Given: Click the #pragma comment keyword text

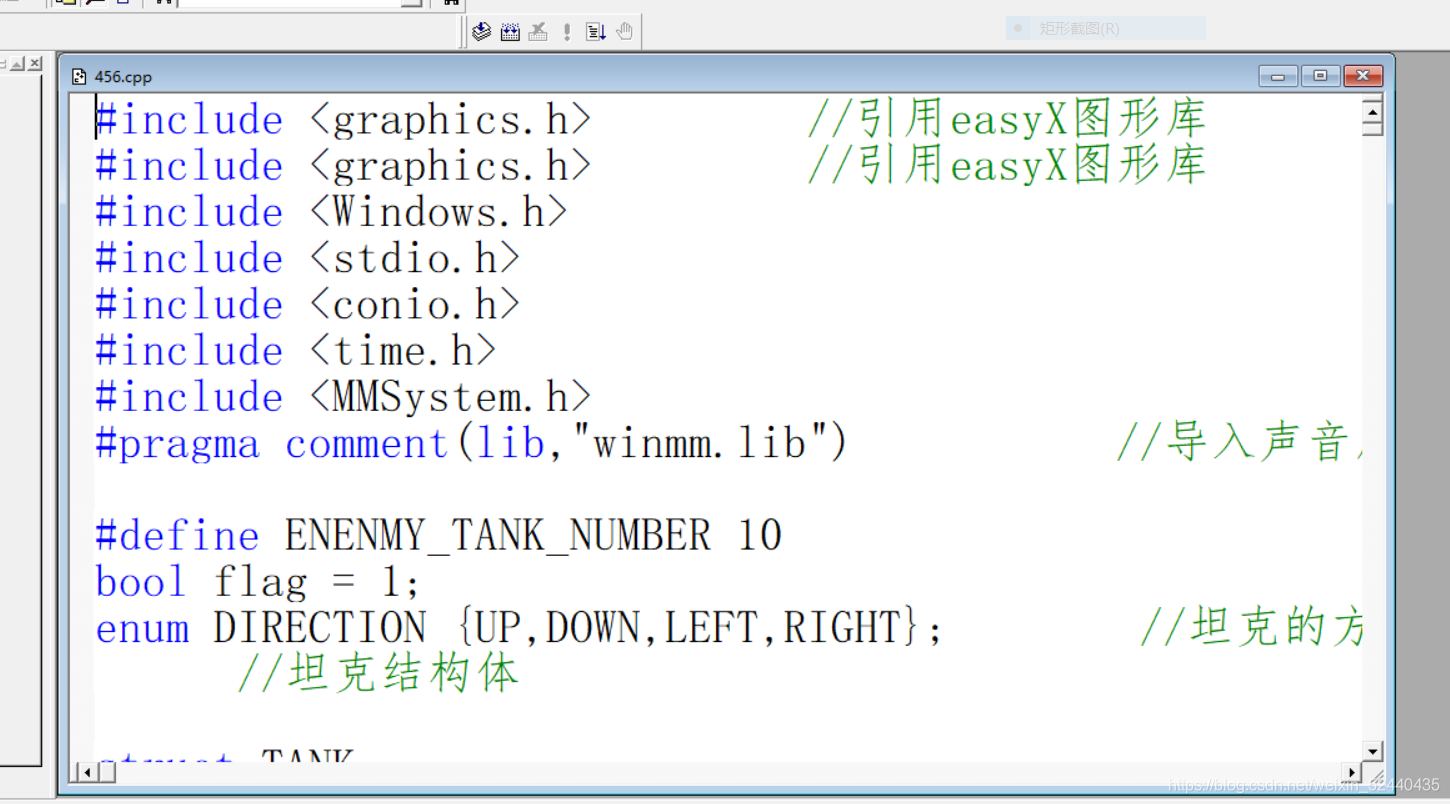Looking at the screenshot, I should pos(272,443).
